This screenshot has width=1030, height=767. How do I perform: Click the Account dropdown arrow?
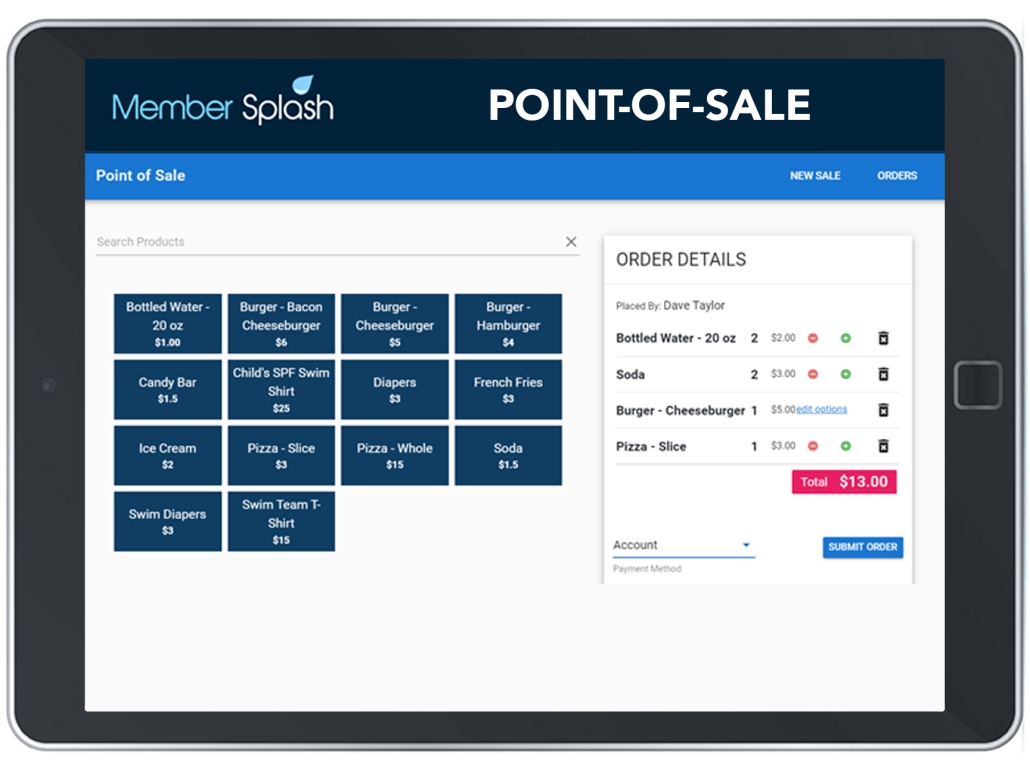pos(746,546)
